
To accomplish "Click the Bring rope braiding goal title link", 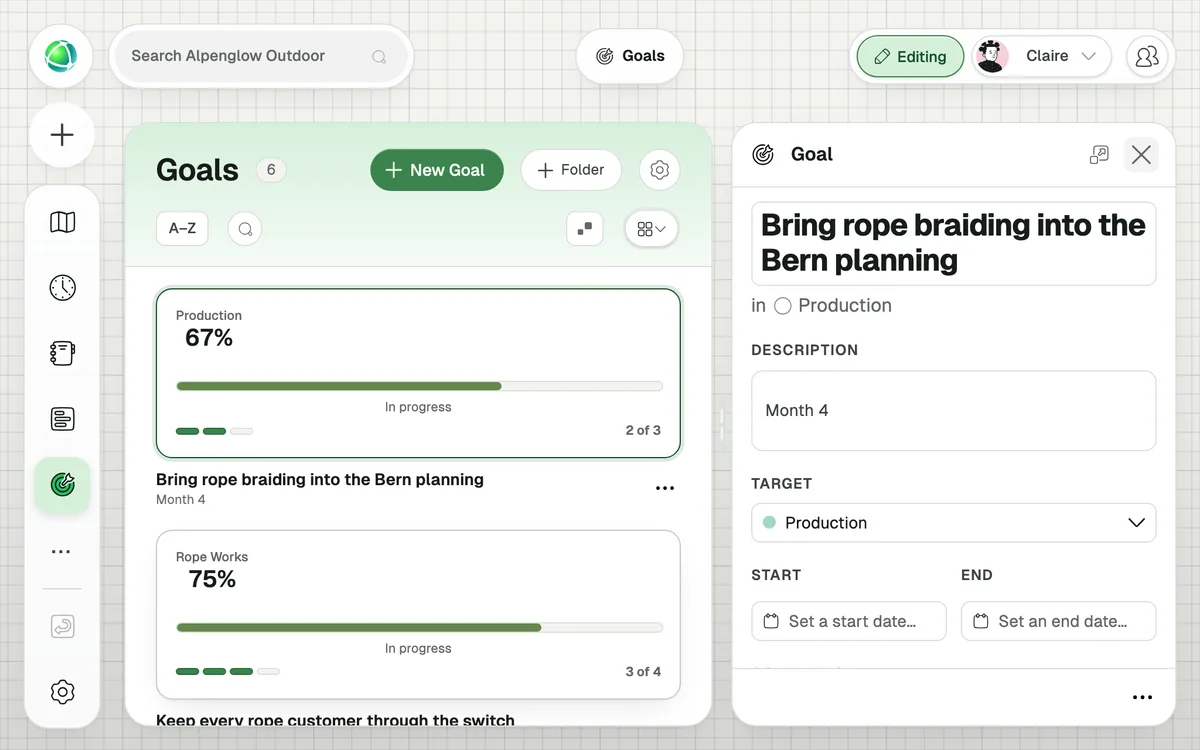I will (x=320, y=480).
